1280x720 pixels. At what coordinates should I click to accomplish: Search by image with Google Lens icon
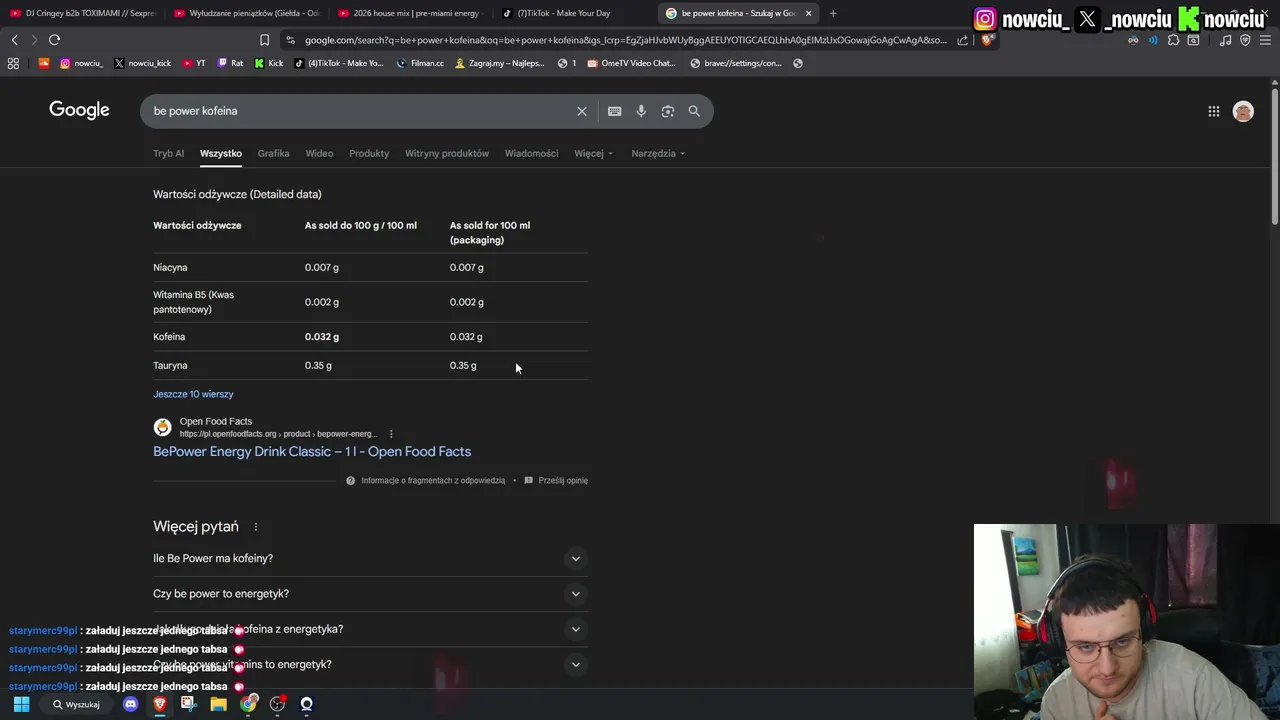668,111
